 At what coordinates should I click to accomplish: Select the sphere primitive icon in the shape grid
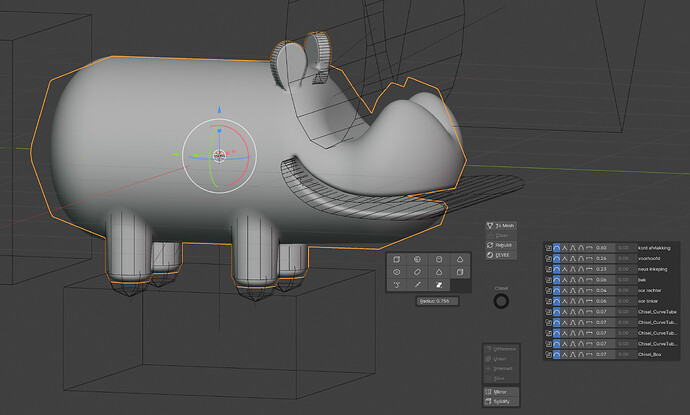point(418,259)
